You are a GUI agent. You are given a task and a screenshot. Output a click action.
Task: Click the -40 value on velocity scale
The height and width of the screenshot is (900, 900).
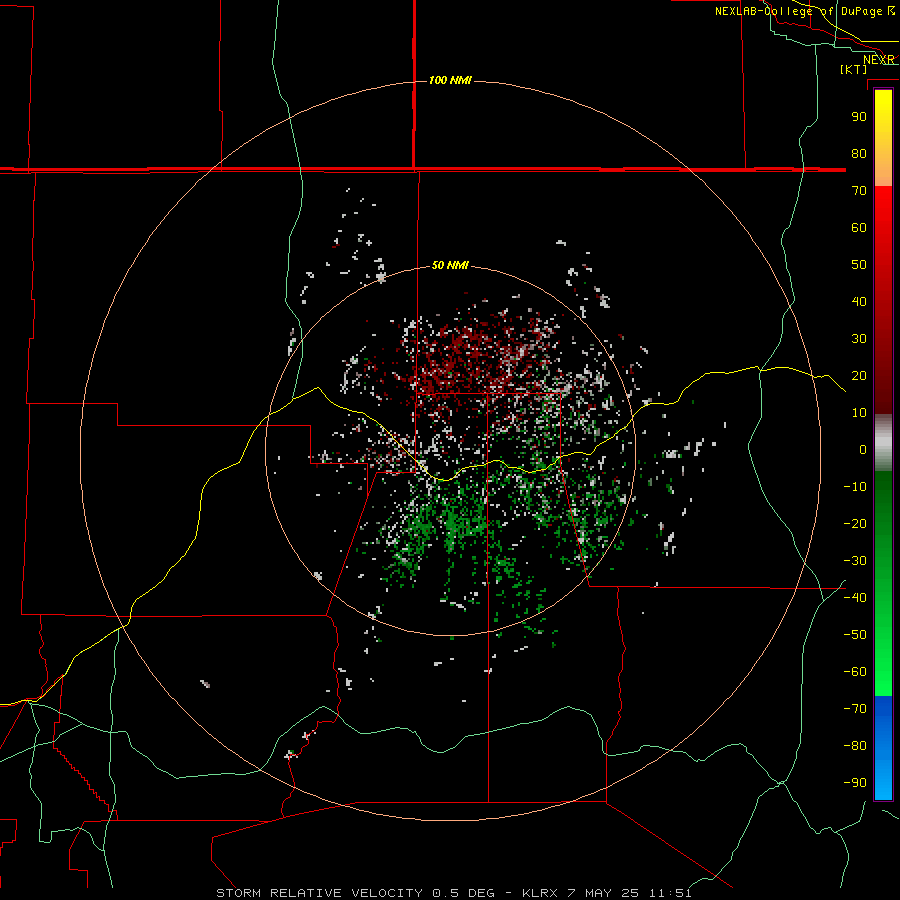855,598
